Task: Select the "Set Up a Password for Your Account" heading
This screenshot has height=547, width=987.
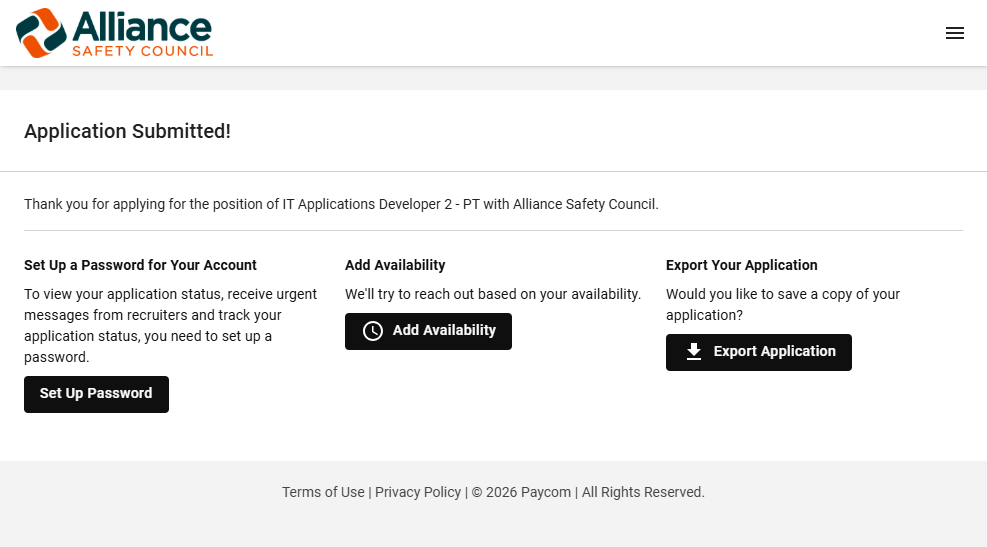Action: pyautogui.click(x=140, y=265)
